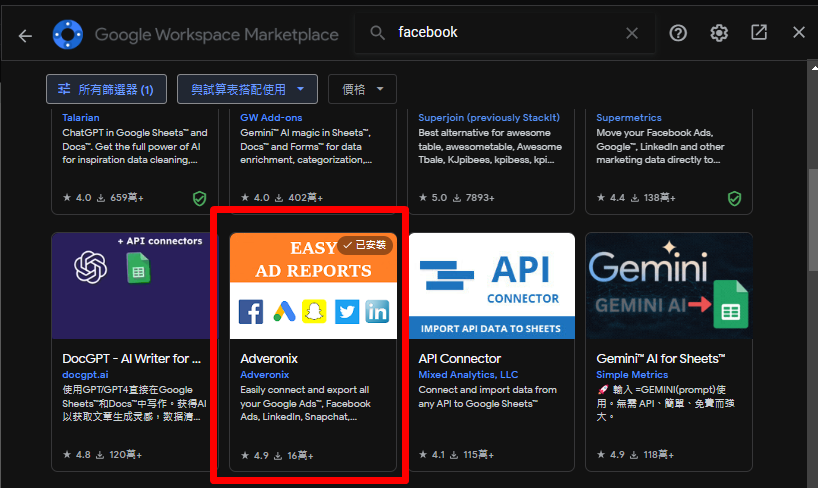Click LinkedIn icon in Adveronix banner

click(x=377, y=312)
